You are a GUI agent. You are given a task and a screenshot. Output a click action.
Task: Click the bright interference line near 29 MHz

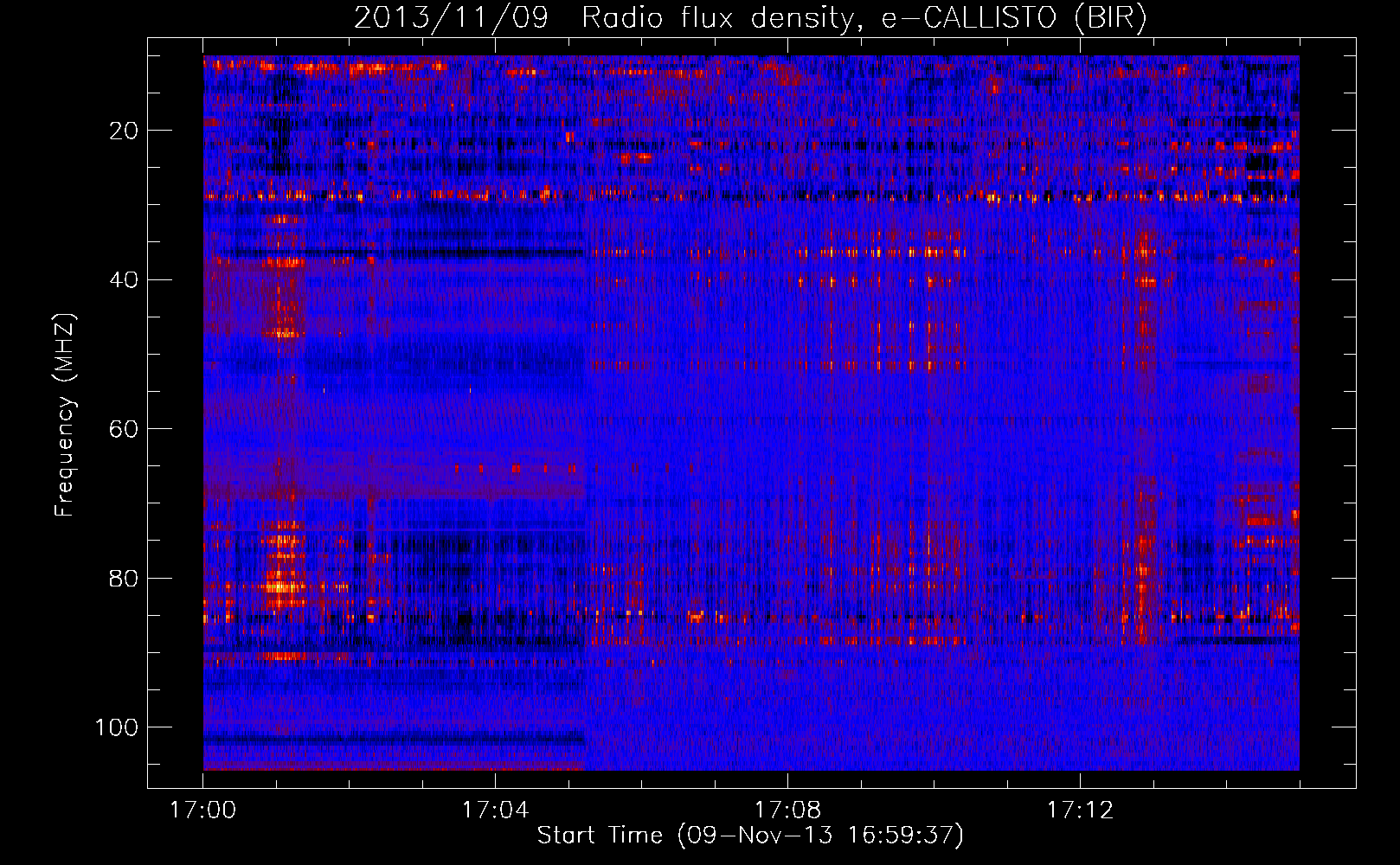[751, 197]
